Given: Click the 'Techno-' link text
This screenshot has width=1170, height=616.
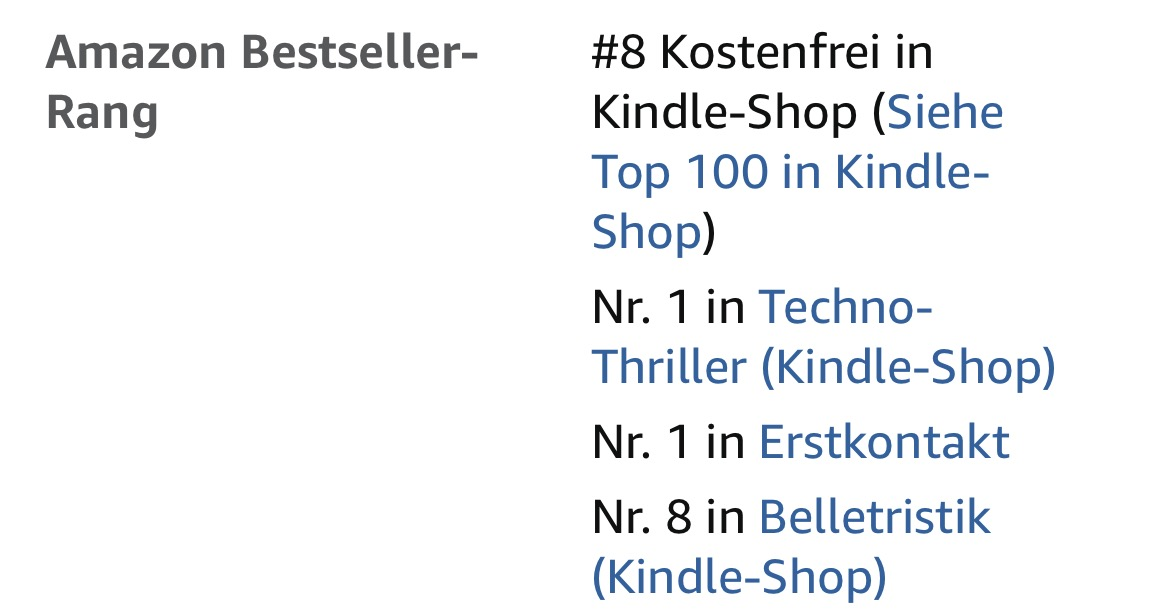Looking at the screenshot, I should [x=845, y=308].
